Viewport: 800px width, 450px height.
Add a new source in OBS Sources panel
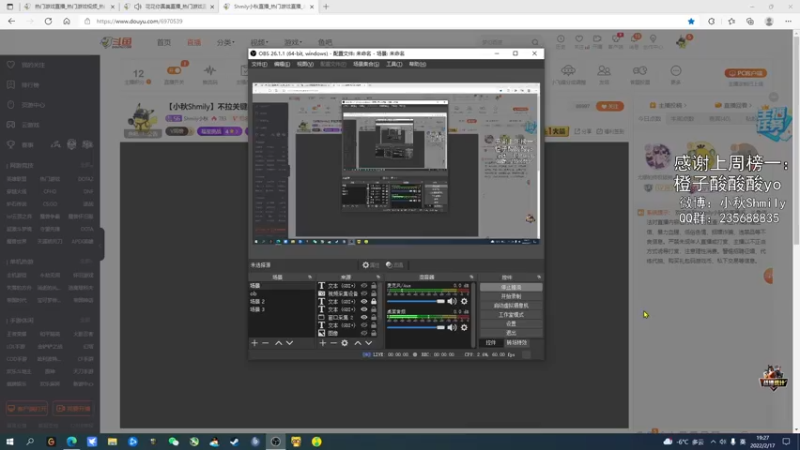tap(322, 343)
